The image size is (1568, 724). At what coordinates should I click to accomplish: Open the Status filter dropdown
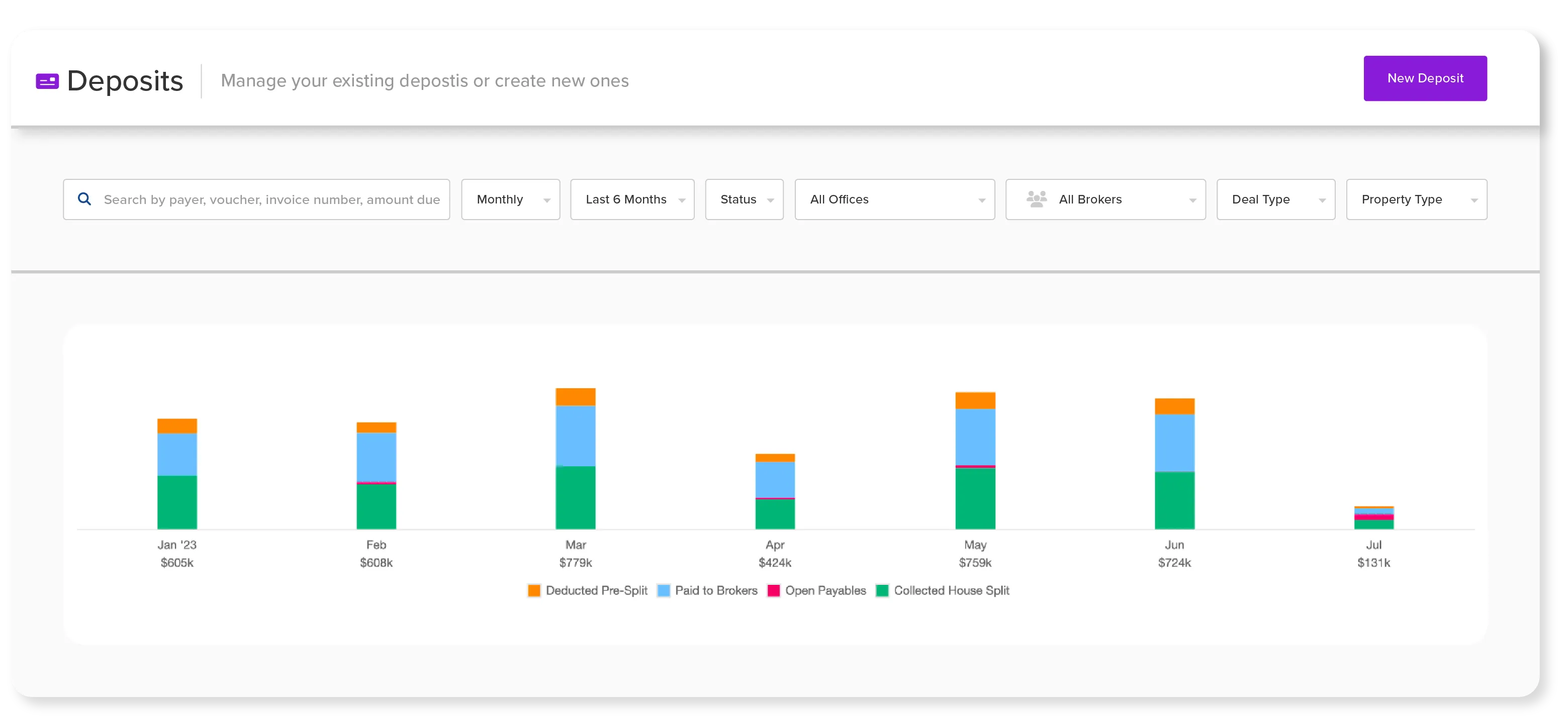pyautogui.click(x=744, y=199)
